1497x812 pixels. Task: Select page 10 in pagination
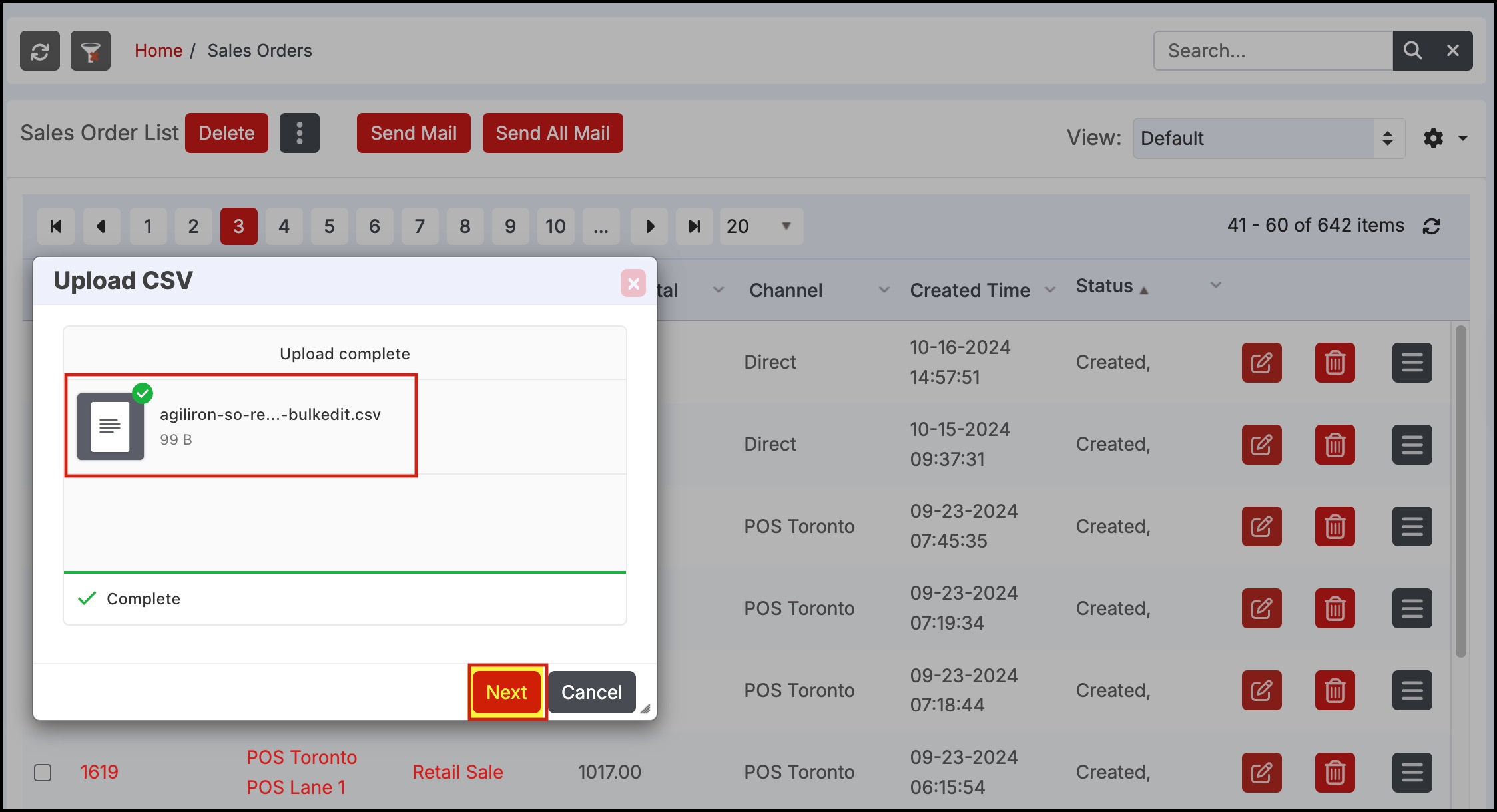click(x=555, y=226)
